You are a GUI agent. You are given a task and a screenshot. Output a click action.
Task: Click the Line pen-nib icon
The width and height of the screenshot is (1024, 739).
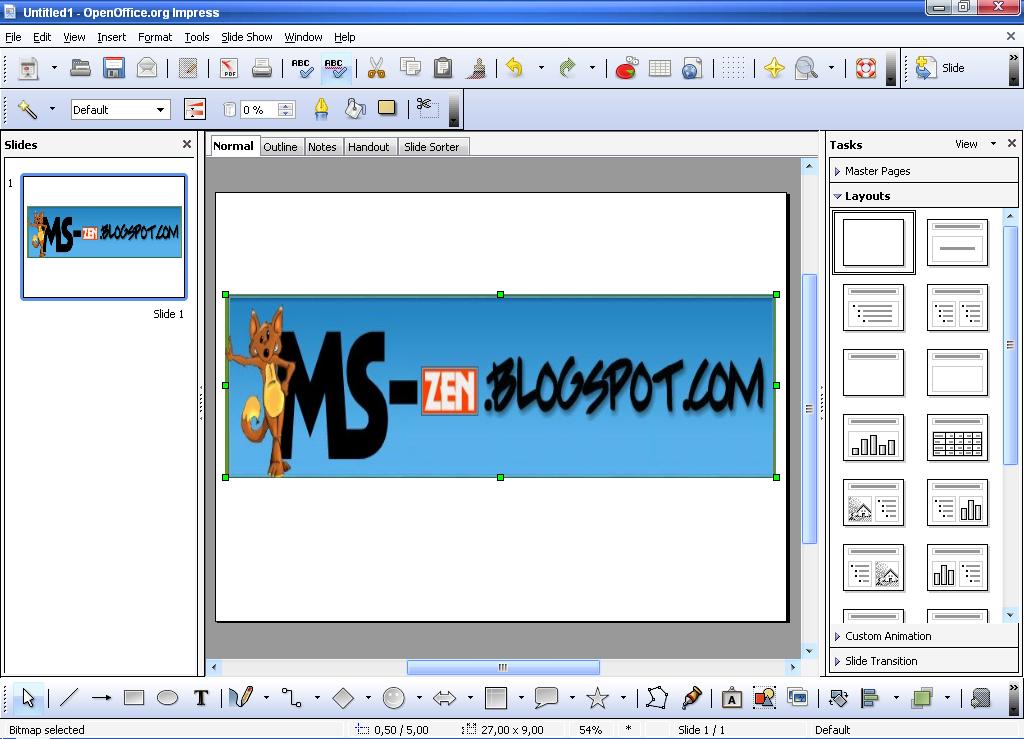click(321, 109)
